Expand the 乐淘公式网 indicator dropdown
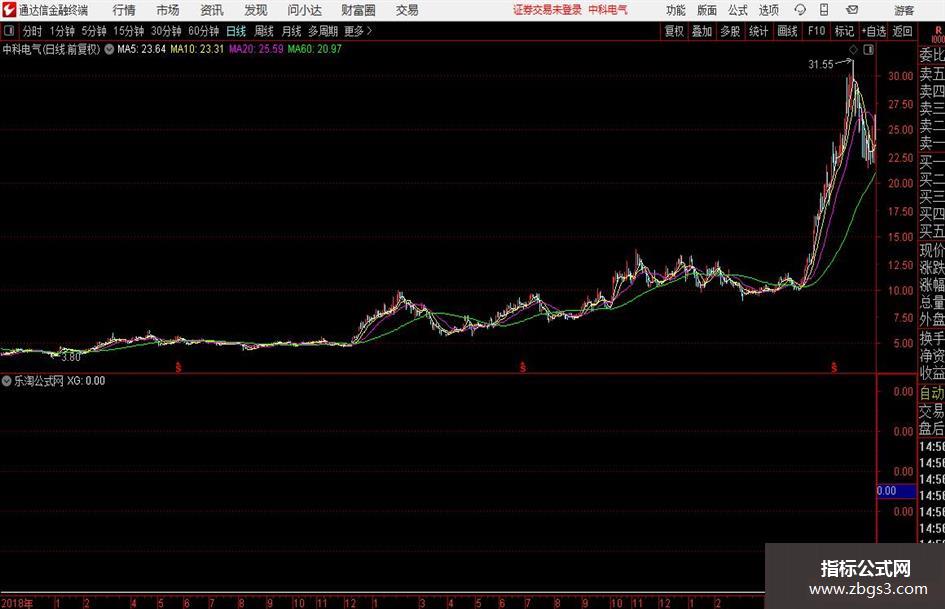945x609 pixels. tap(7, 381)
